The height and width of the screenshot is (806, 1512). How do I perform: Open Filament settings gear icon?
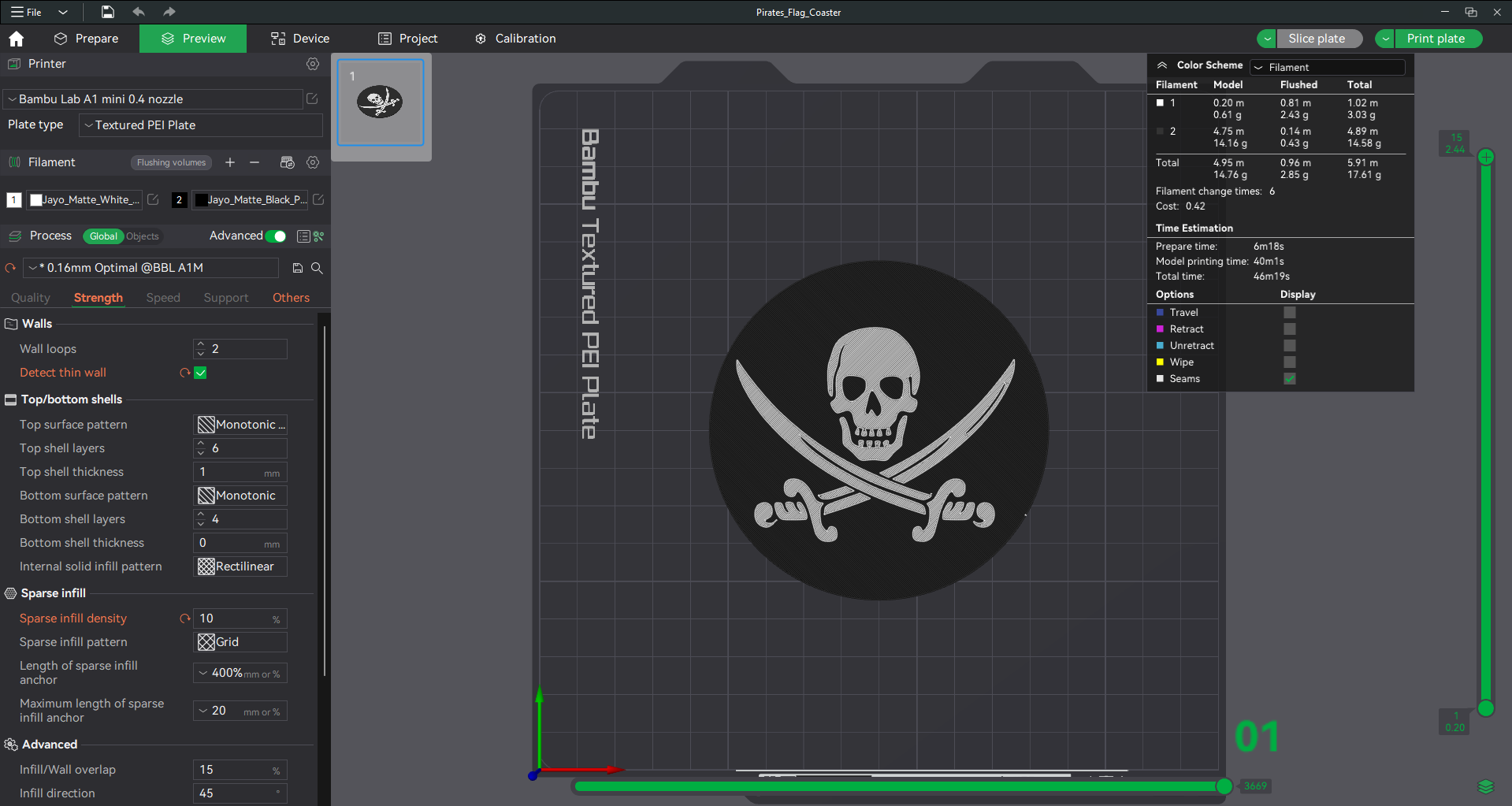313,162
